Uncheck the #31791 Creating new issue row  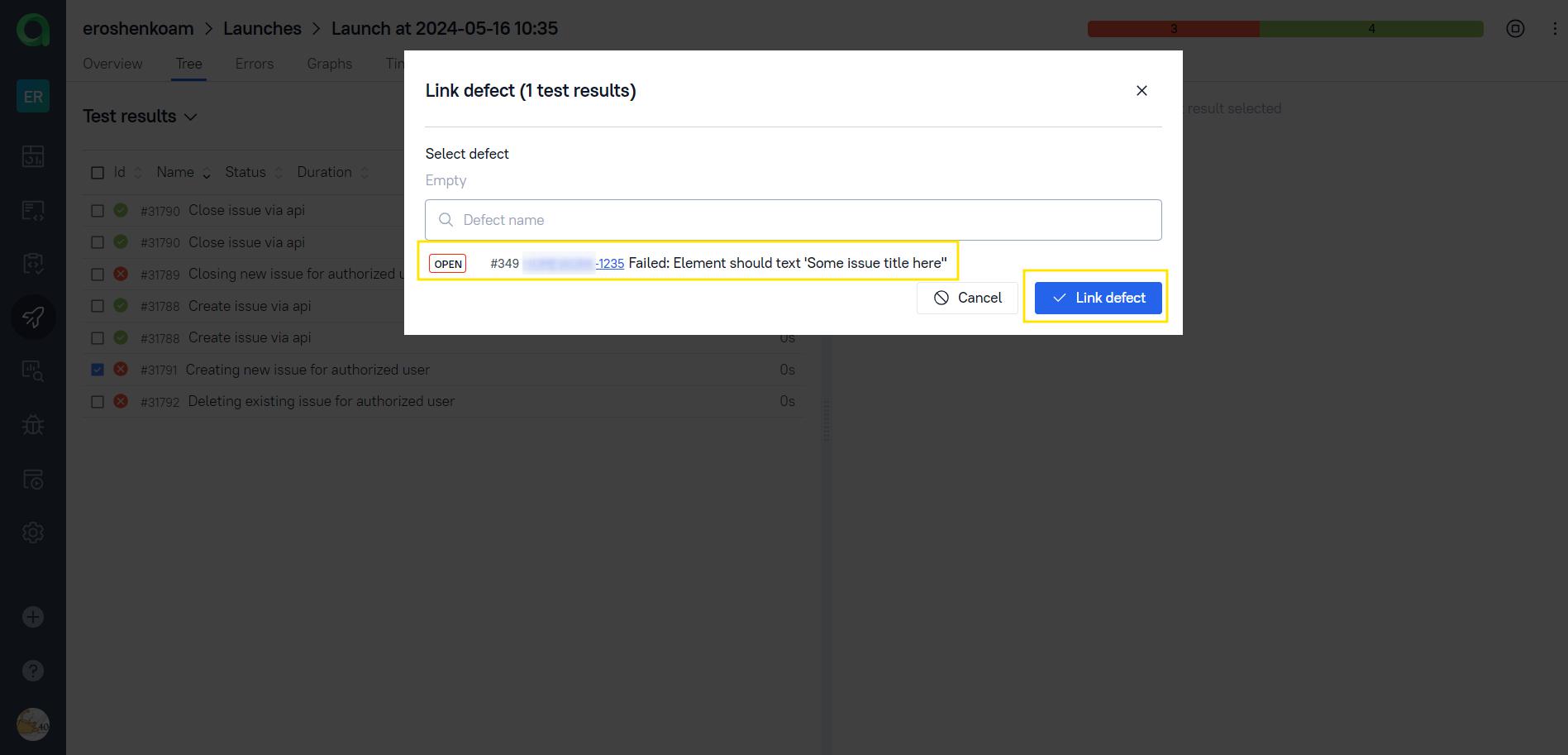[98, 370]
